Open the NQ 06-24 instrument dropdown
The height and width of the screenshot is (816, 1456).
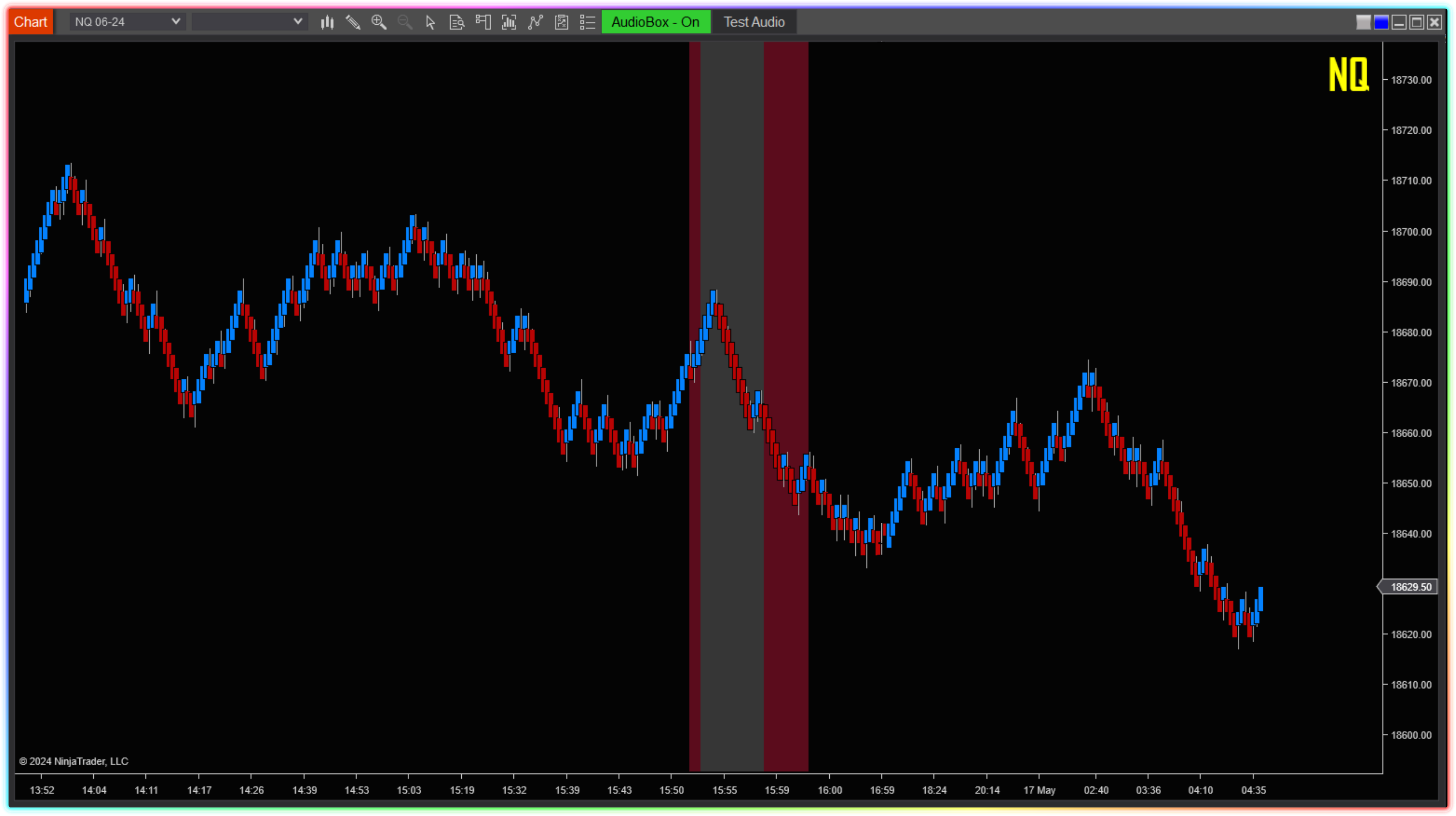[x=128, y=22]
